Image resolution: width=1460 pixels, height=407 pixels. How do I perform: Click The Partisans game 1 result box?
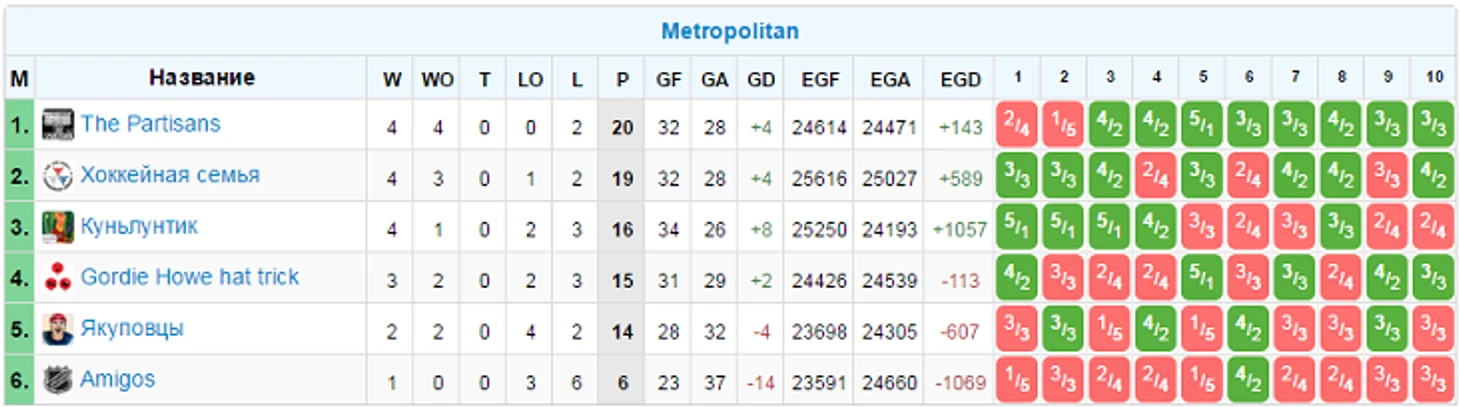pos(1017,125)
